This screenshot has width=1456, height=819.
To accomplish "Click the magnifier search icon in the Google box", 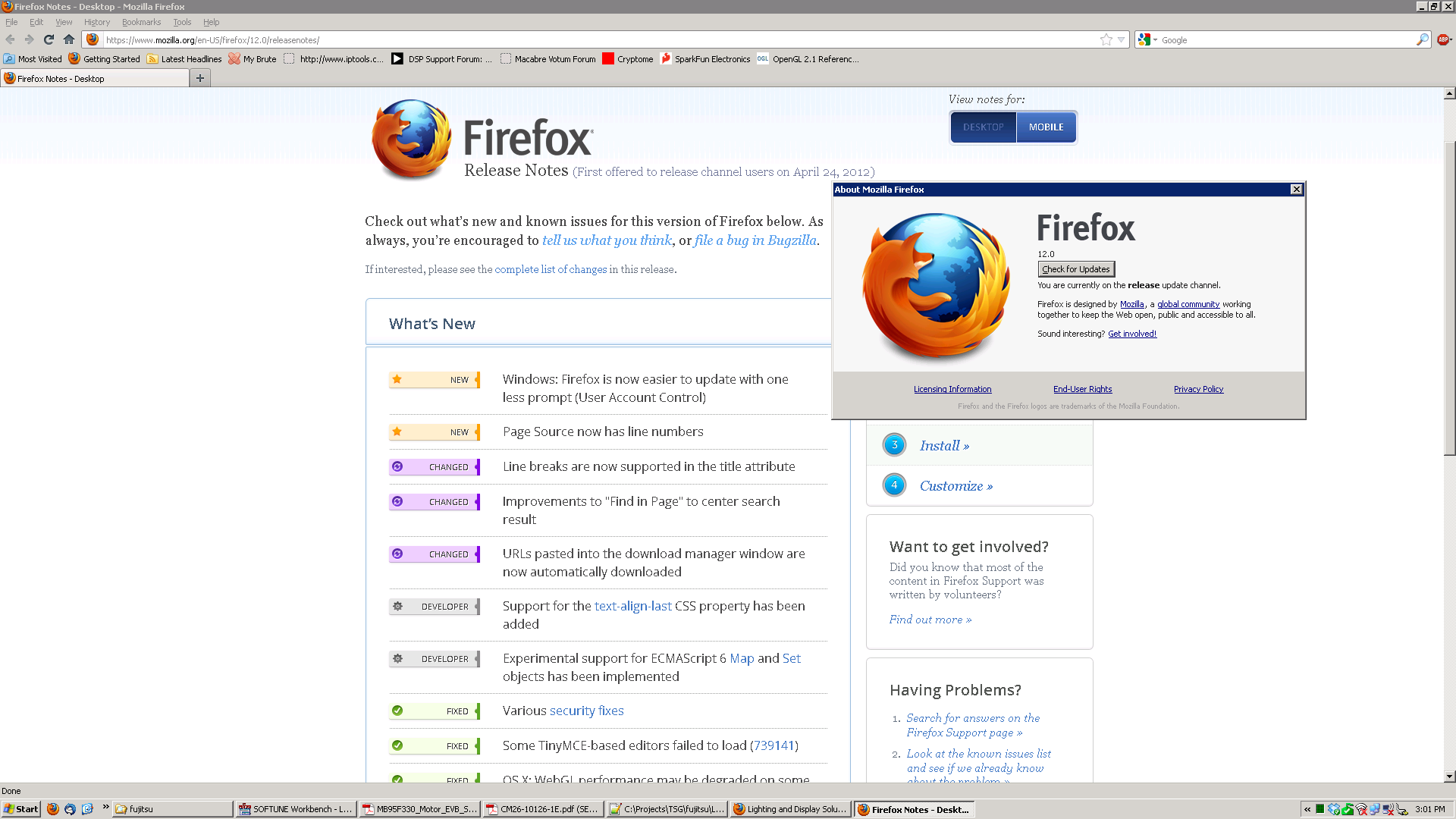I will tap(1422, 39).
